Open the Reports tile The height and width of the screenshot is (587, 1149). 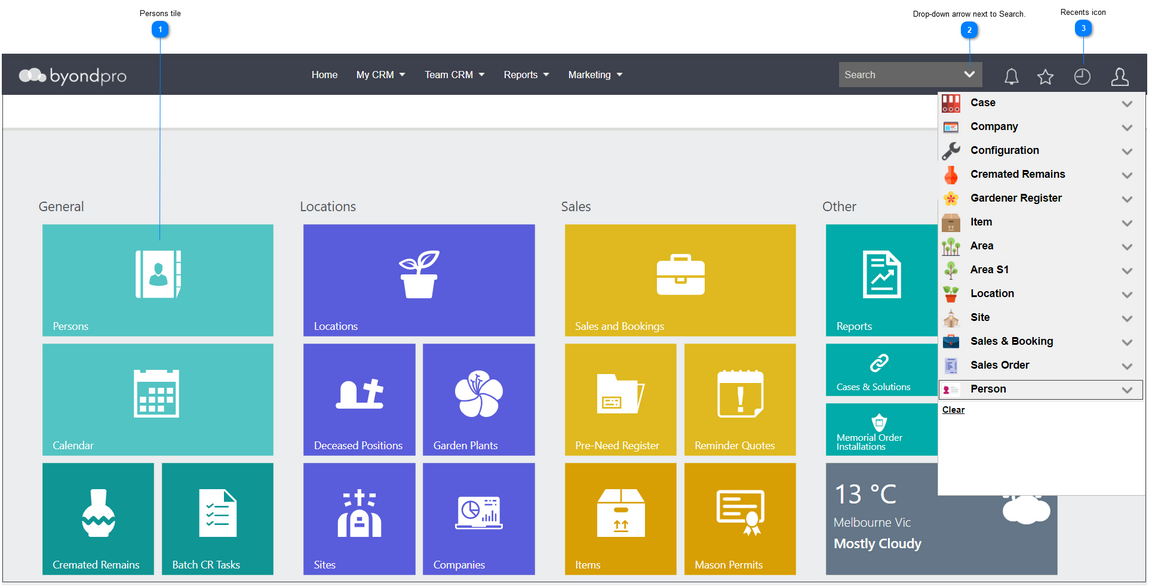coord(882,280)
